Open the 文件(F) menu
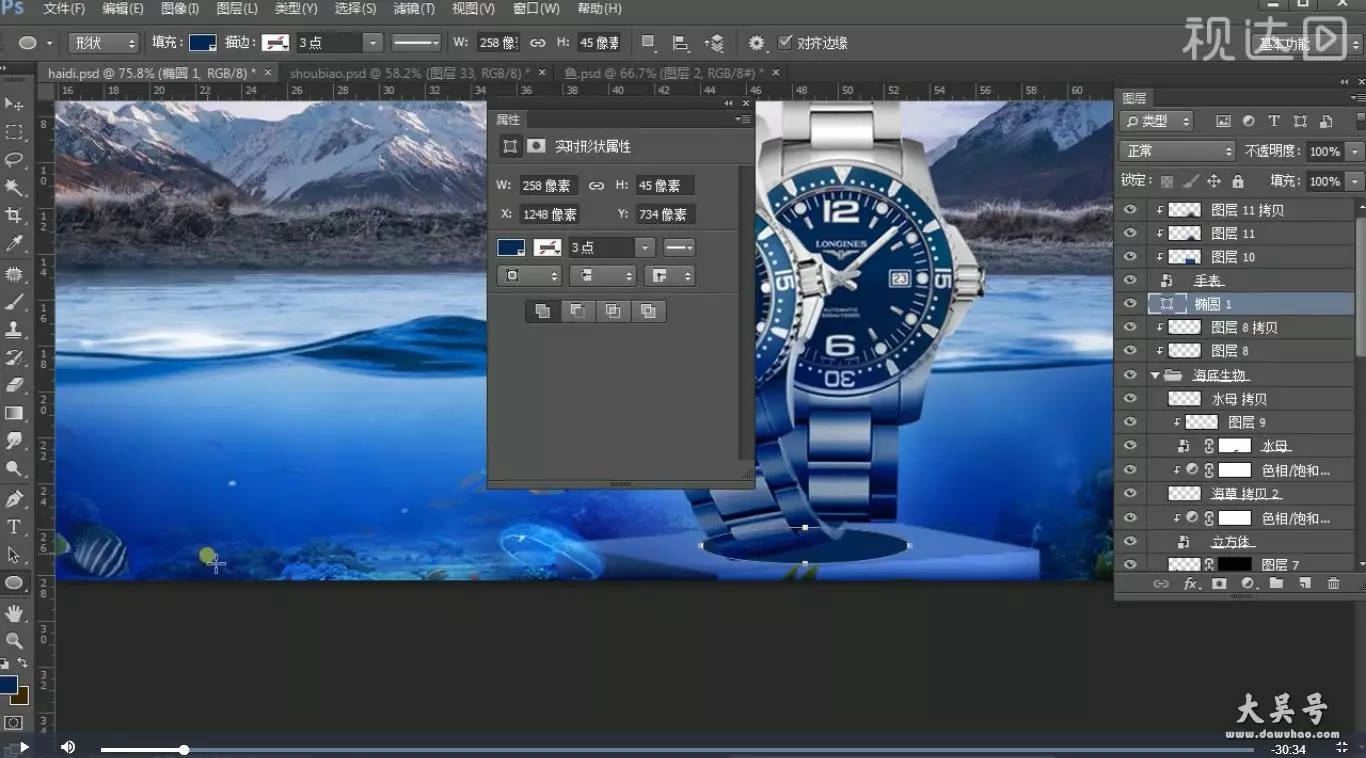Screen dimensions: 1366x758 (x=65, y=9)
